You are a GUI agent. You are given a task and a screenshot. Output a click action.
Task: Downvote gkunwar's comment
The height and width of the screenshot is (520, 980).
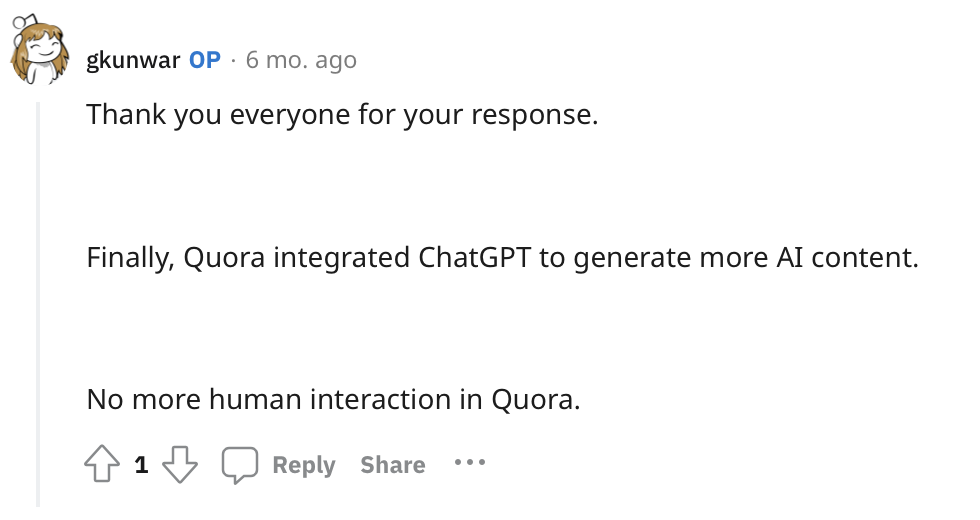coord(180,464)
